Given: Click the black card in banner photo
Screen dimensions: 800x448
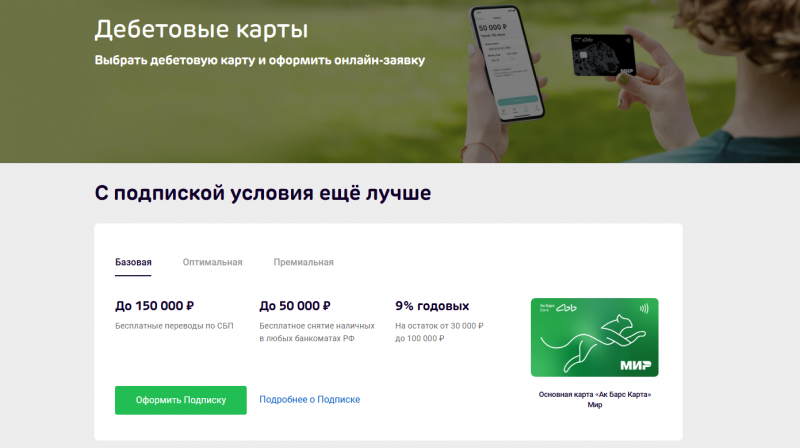Looking at the screenshot, I should pyautogui.click(x=603, y=55).
